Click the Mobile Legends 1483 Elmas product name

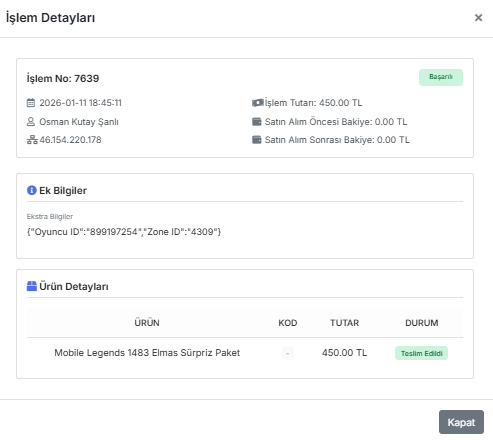point(147,353)
